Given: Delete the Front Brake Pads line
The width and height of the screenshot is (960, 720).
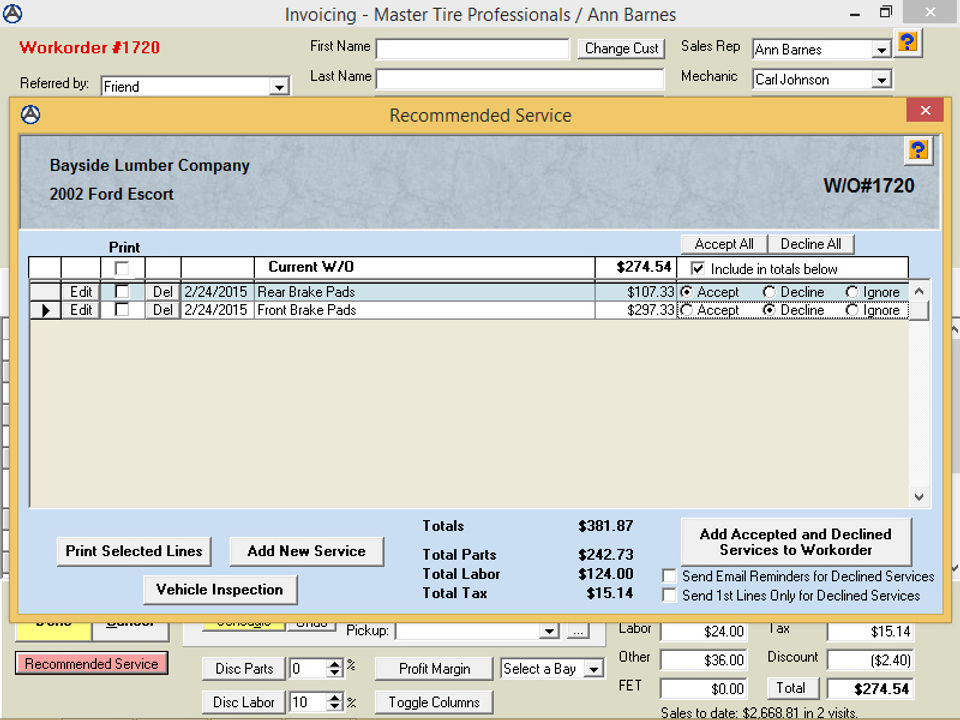Looking at the screenshot, I should (x=163, y=310).
